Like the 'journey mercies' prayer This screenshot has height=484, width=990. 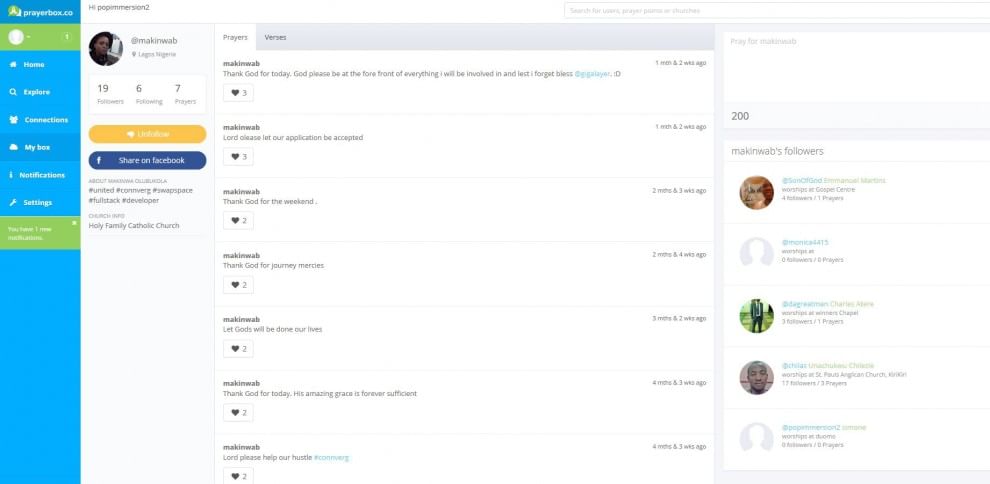click(238, 285)
